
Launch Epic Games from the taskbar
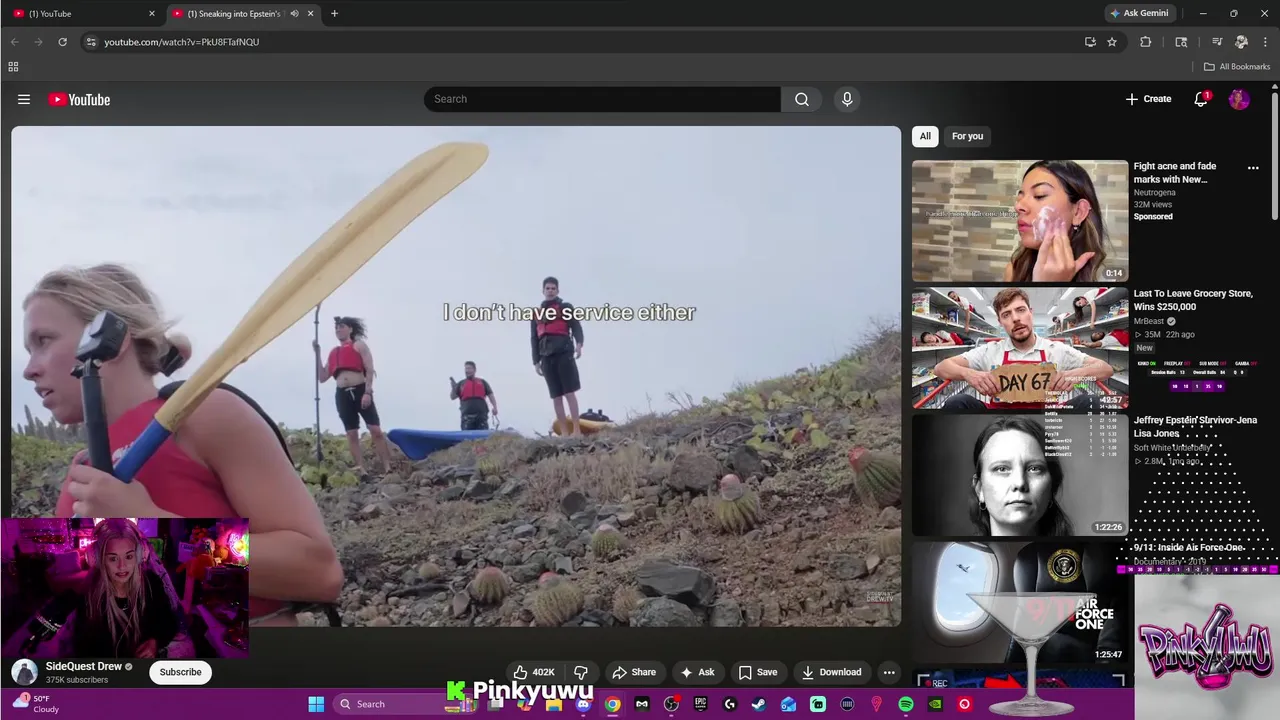pyautogui.click(x=701, y=704)
